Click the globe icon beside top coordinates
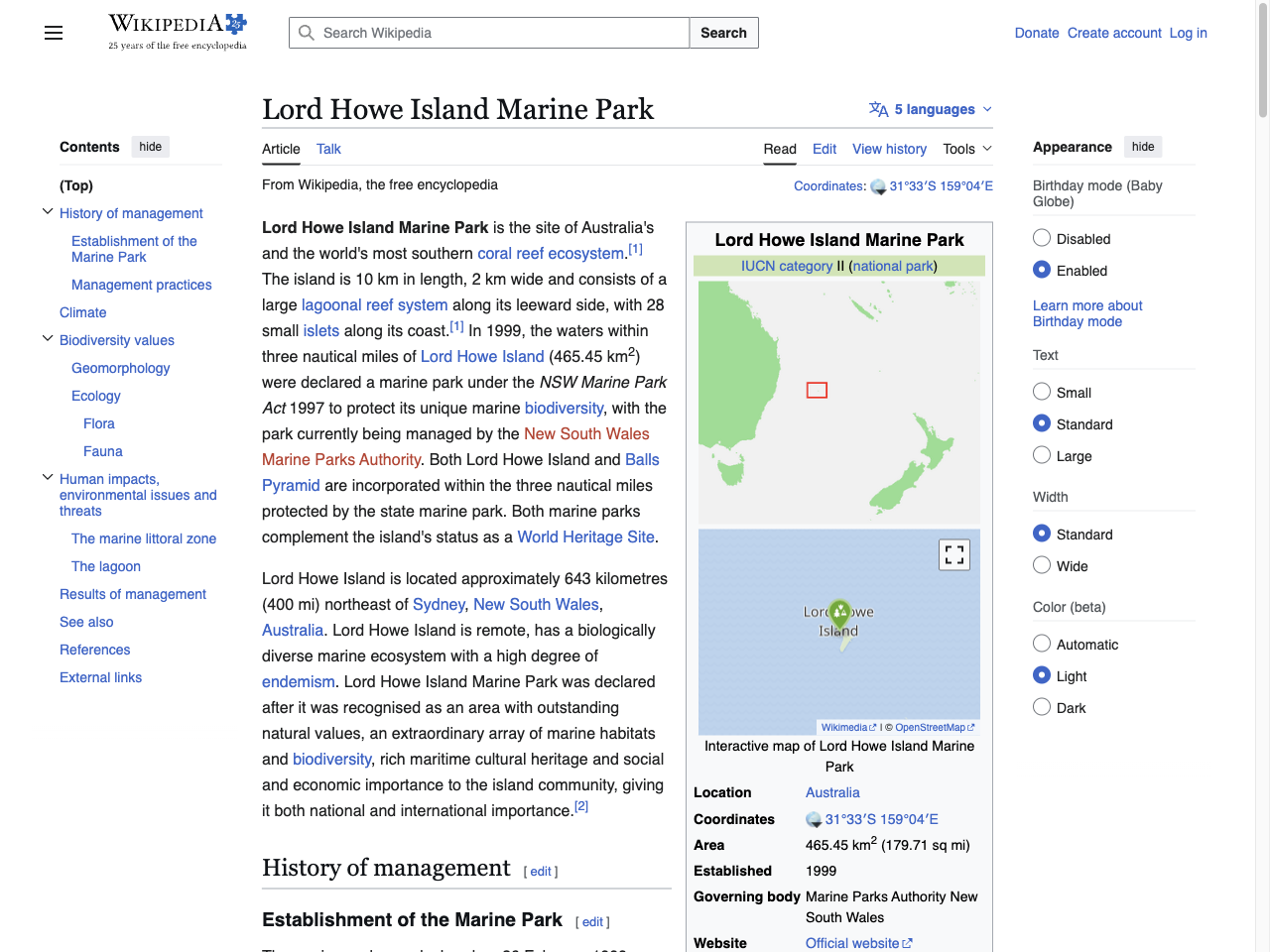The height and width of the screenshot is (952, 1270). tap(877, 185)
